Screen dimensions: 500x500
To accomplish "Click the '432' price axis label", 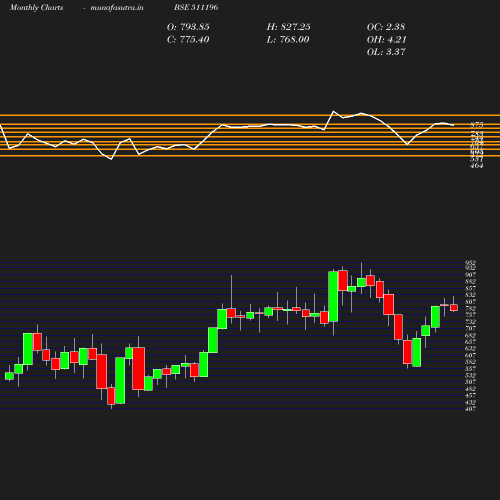I will click(471, 402).
